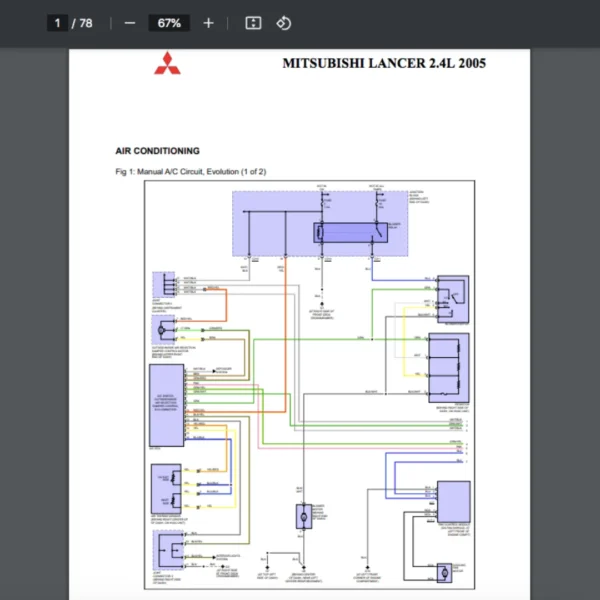Select the AIR CONDITIONING heading text
Viewport: 600px width, 600px height.
point(157,151)
